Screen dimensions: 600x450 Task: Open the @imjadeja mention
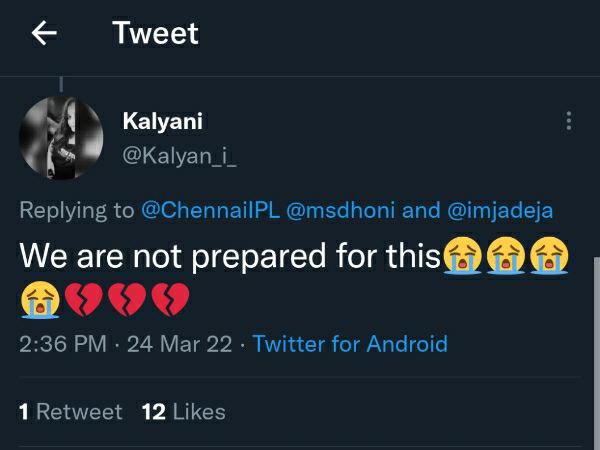click(500, 210)
